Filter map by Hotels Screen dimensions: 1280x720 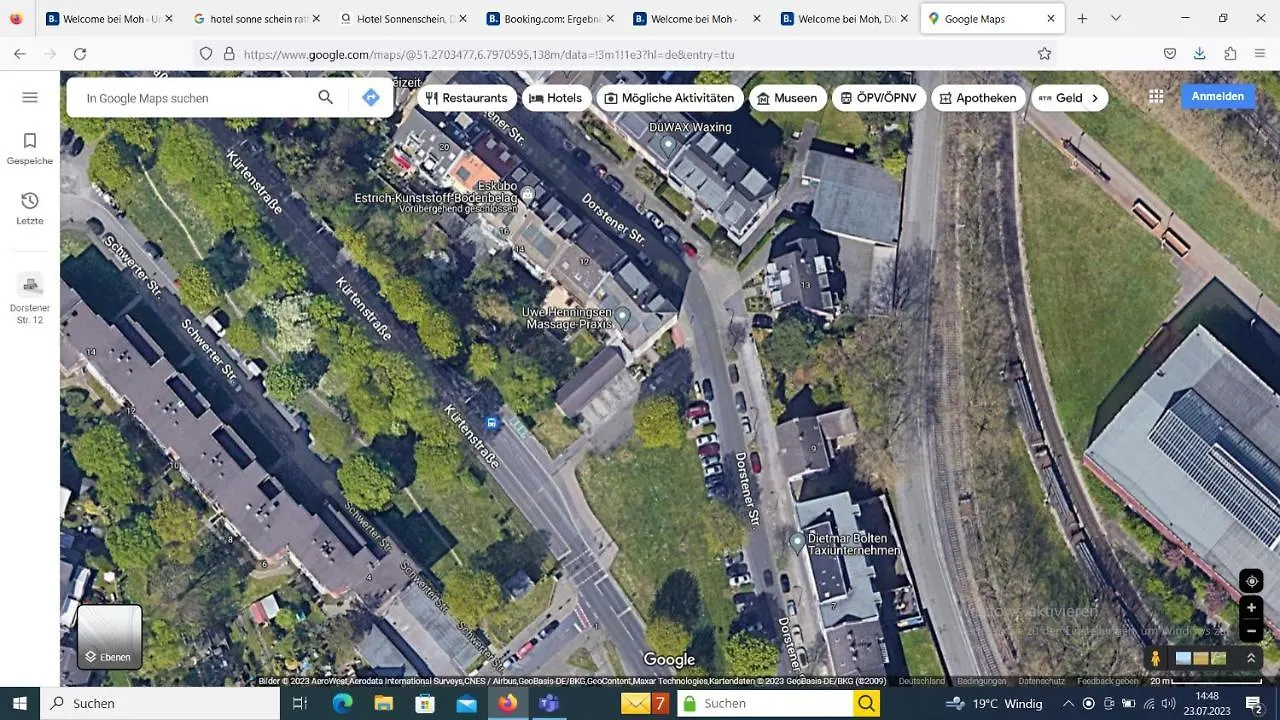[x=555, y=98]
